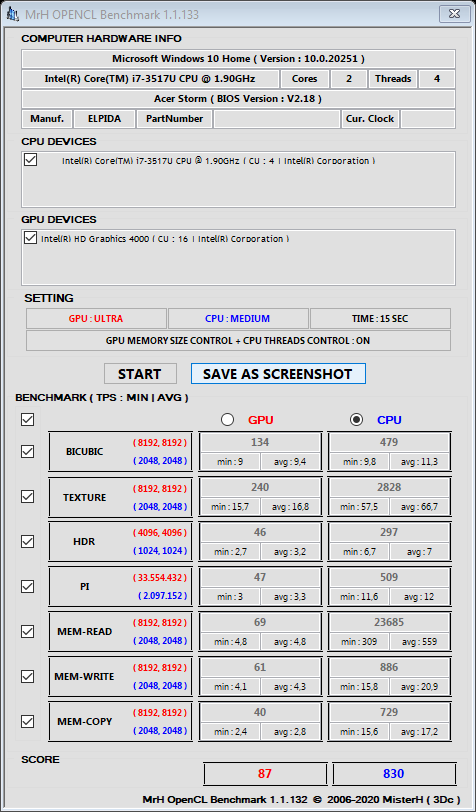
Task: Click TEXTURE CPU min : 57,5 value
Action: (x=358, y=506)
